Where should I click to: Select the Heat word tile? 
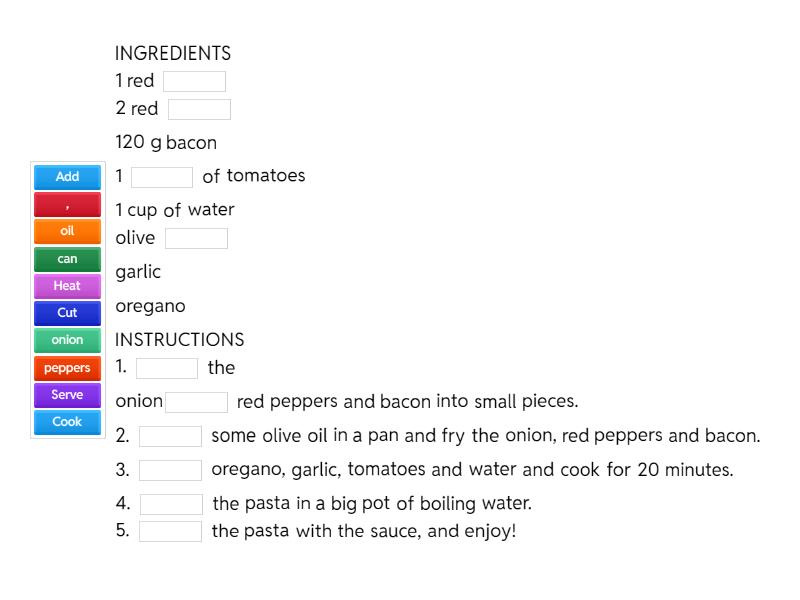66,286
